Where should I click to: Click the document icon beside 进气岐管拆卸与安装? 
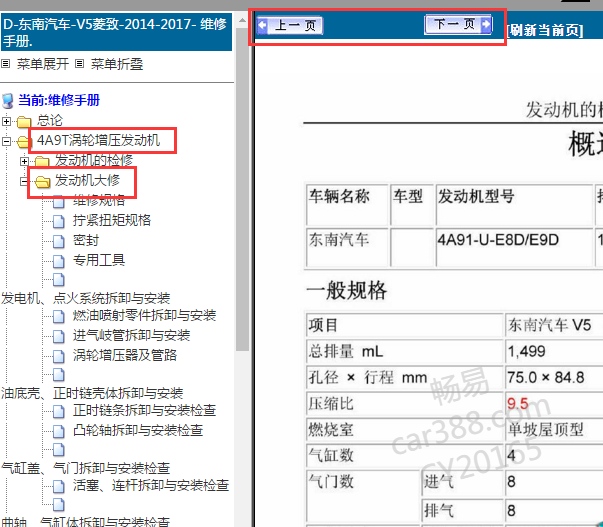point(58,336)
